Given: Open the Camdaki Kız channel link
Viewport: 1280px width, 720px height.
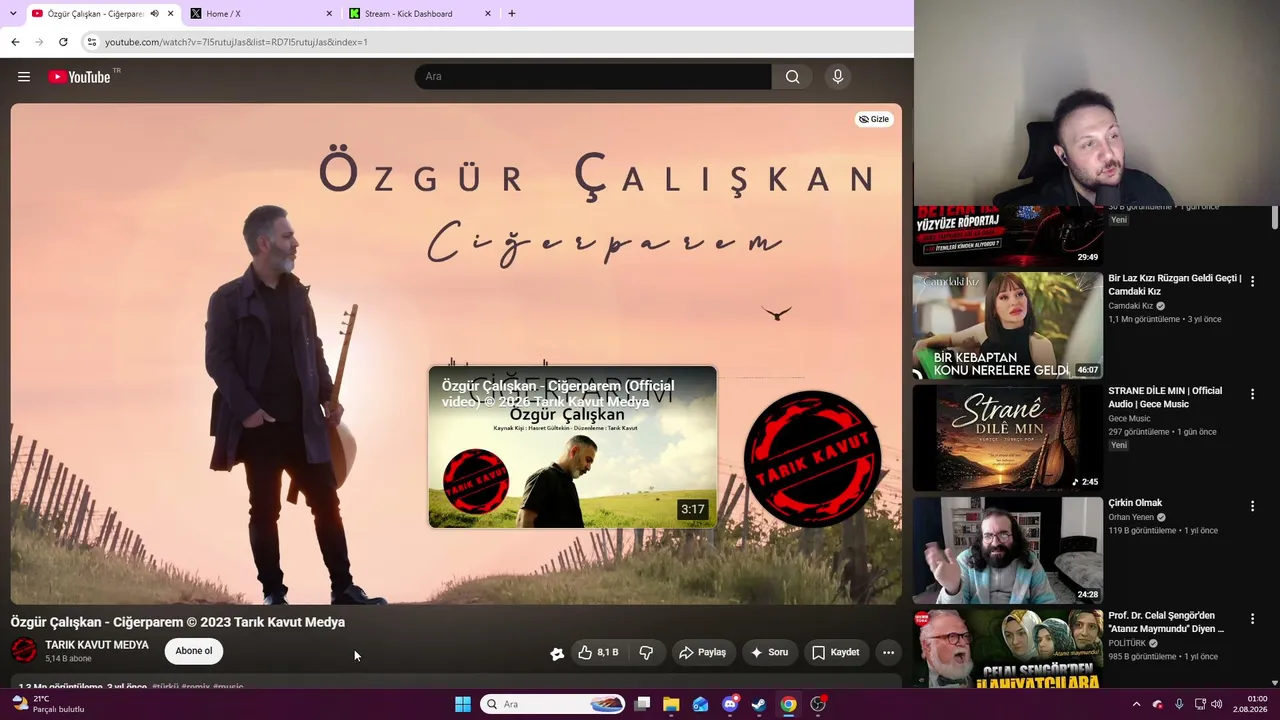Looking at the screenshot, I should click(1130, 306).
